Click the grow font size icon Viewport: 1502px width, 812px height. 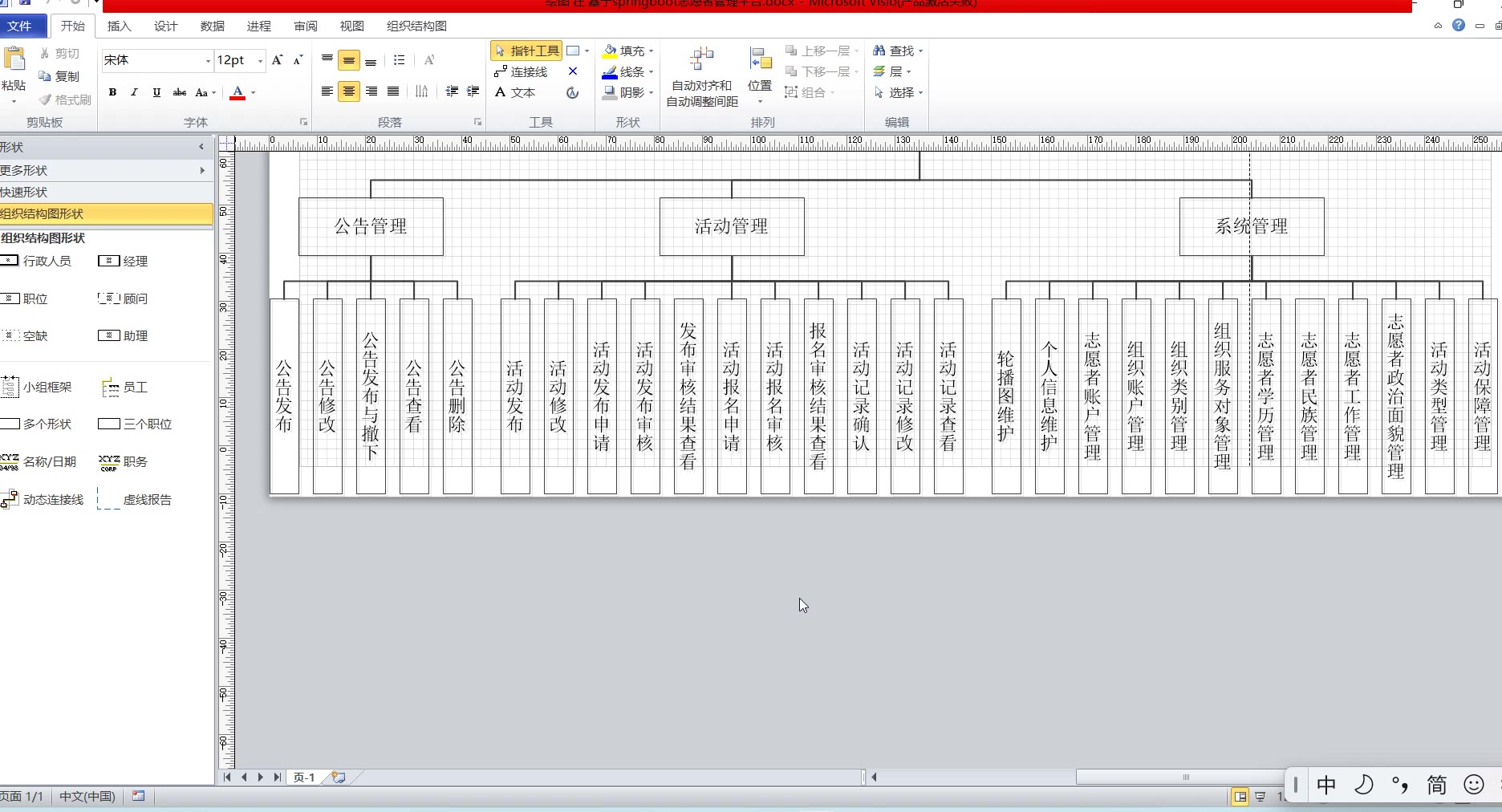(277, 60)
